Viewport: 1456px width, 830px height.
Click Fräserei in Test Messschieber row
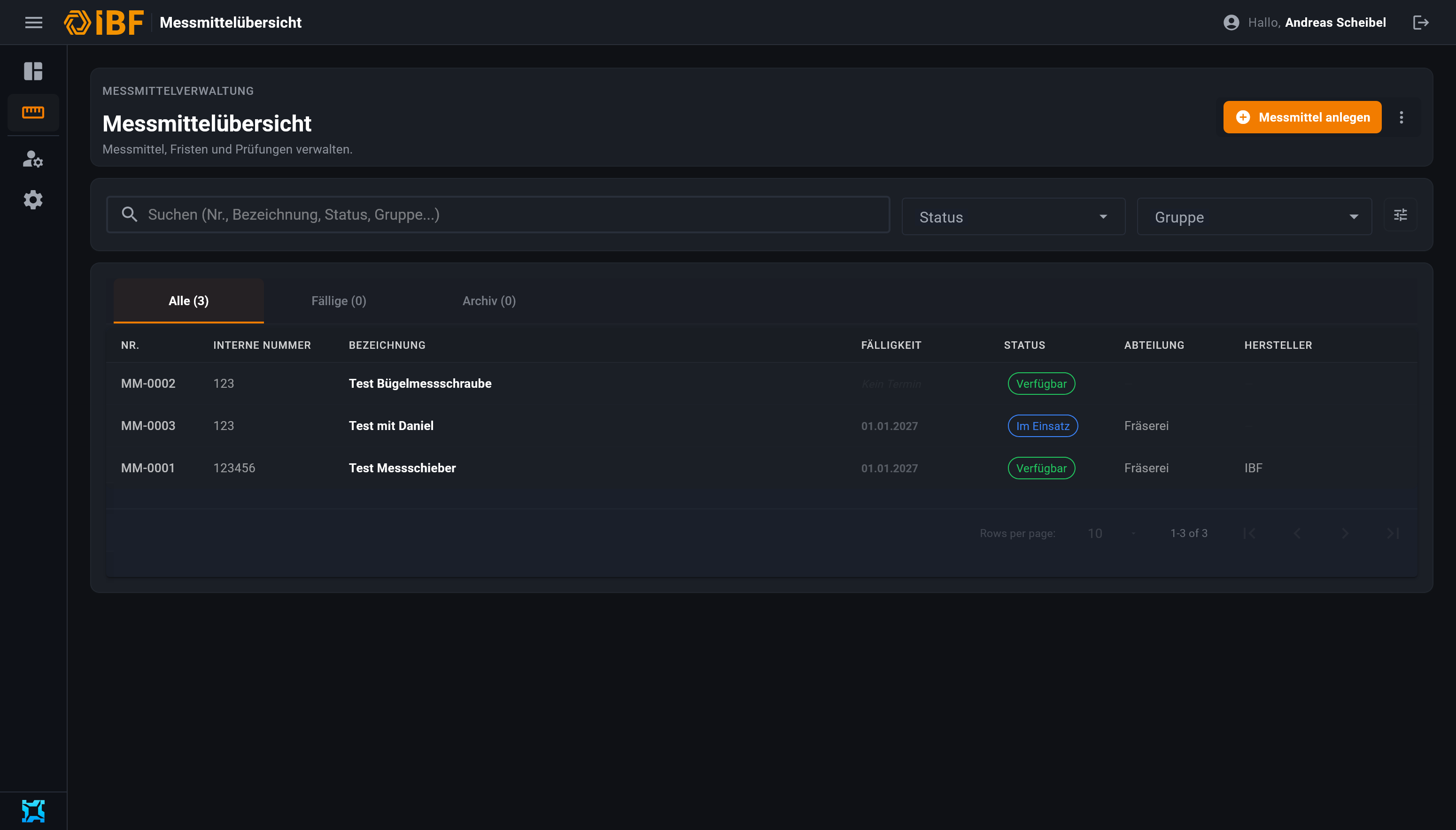tap(1146, 468)
